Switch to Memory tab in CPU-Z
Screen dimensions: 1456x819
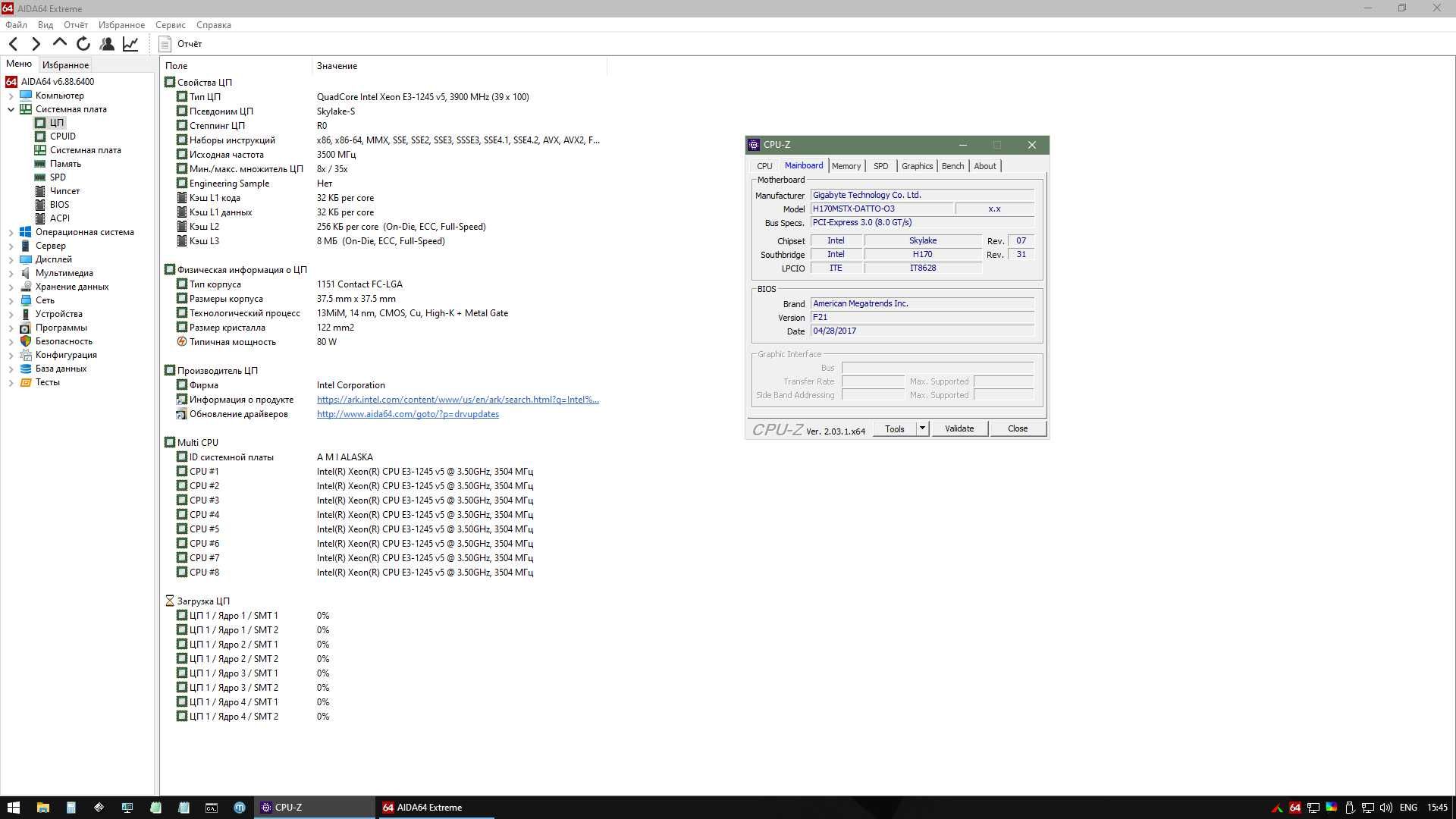[846, 166]
